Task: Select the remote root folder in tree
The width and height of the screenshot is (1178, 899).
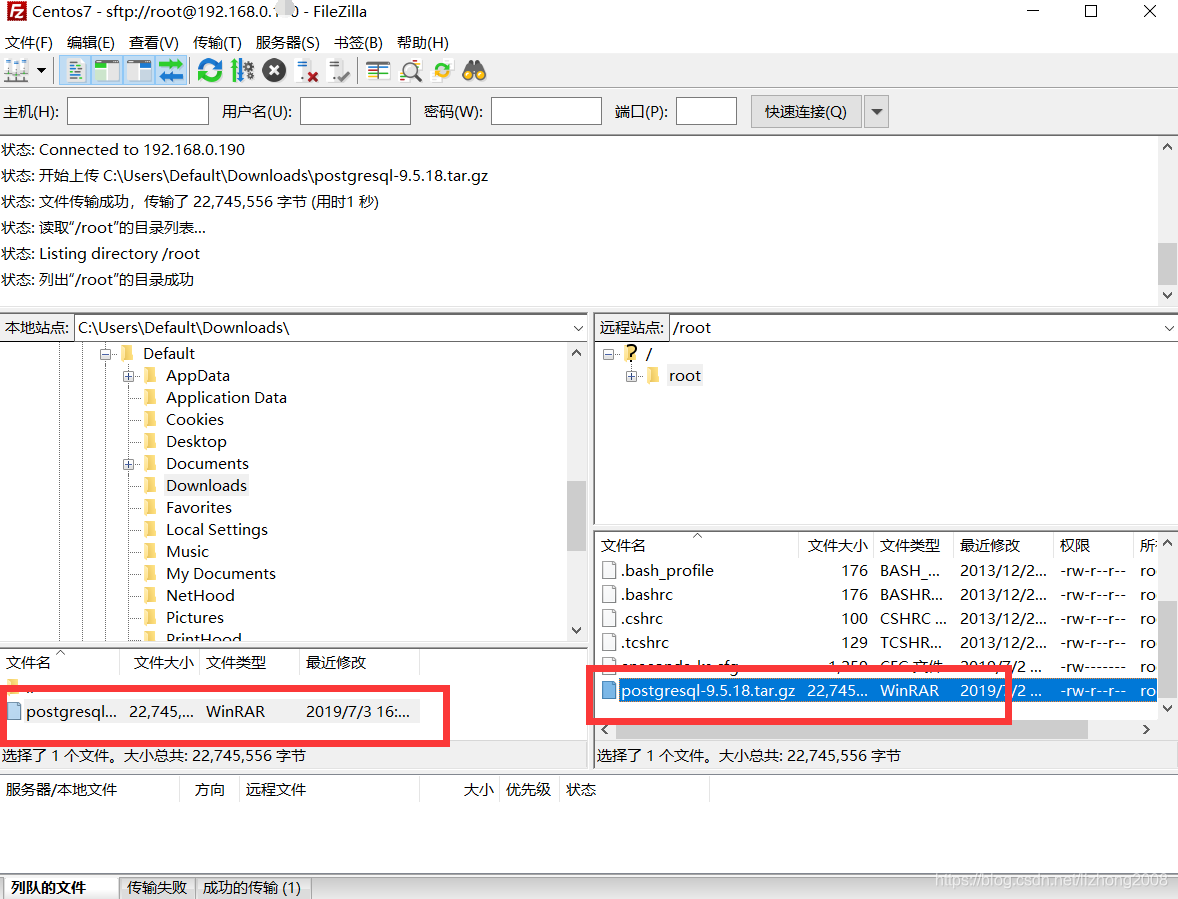Action: pos(684,376)
